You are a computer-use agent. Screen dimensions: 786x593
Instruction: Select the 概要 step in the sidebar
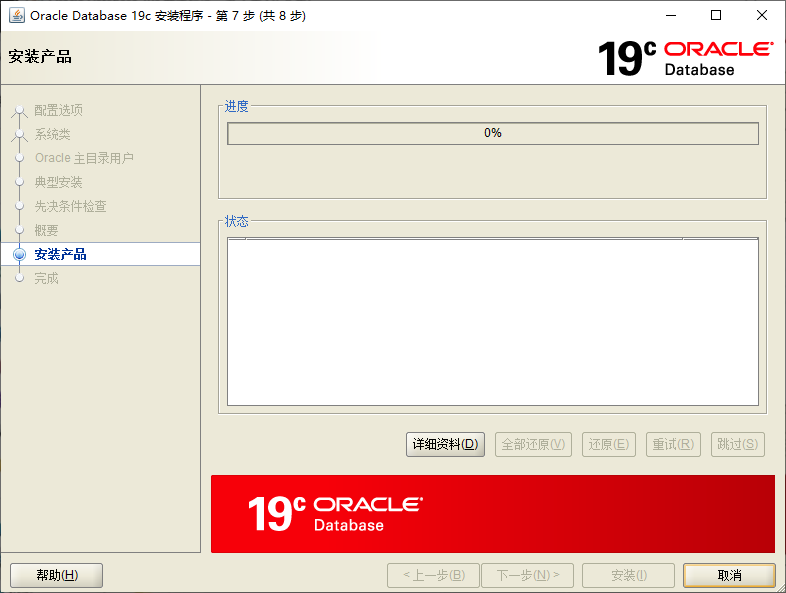click(x=46, y=230)
